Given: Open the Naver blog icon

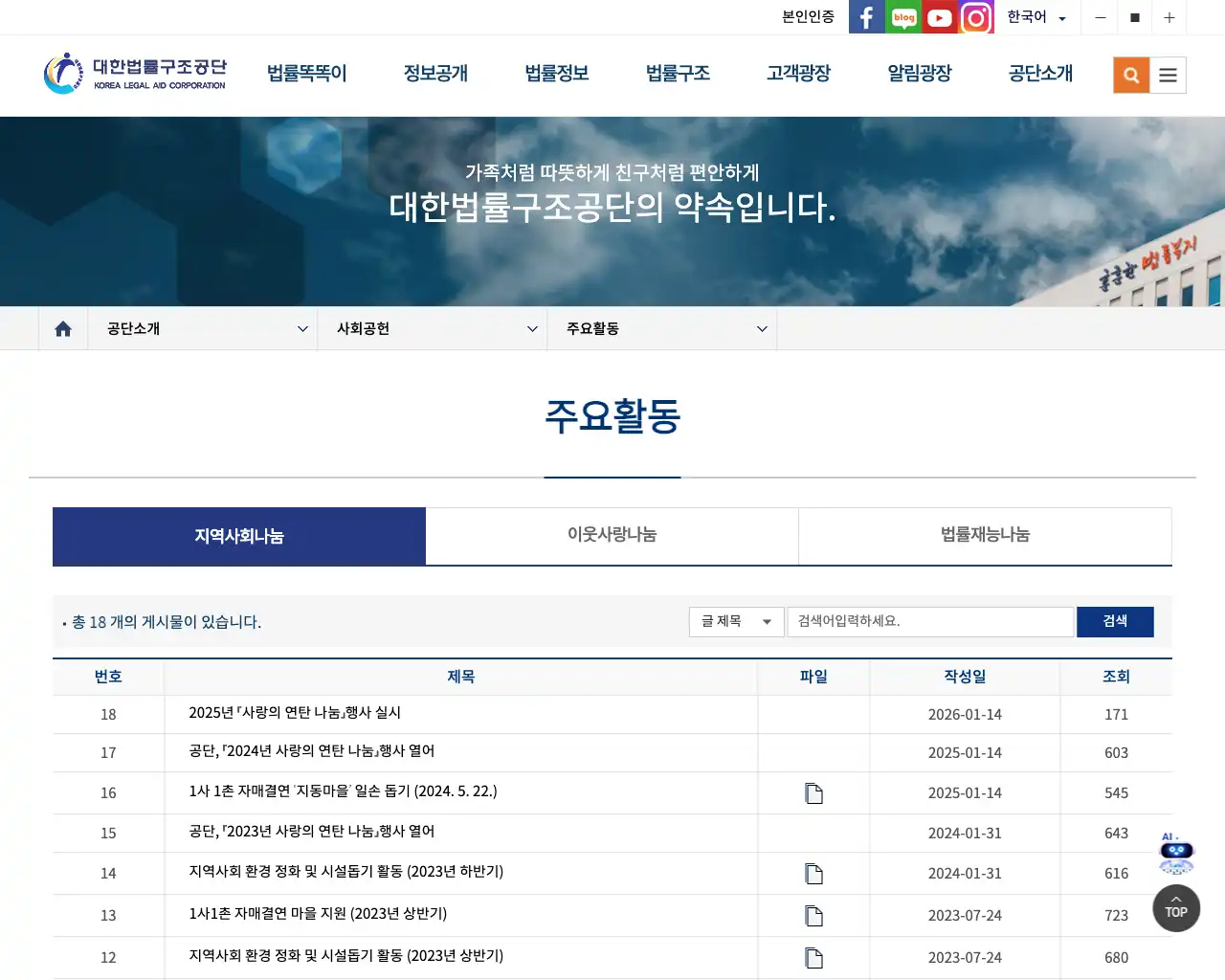Looking at the screenshot, I should tap(903, 17).
